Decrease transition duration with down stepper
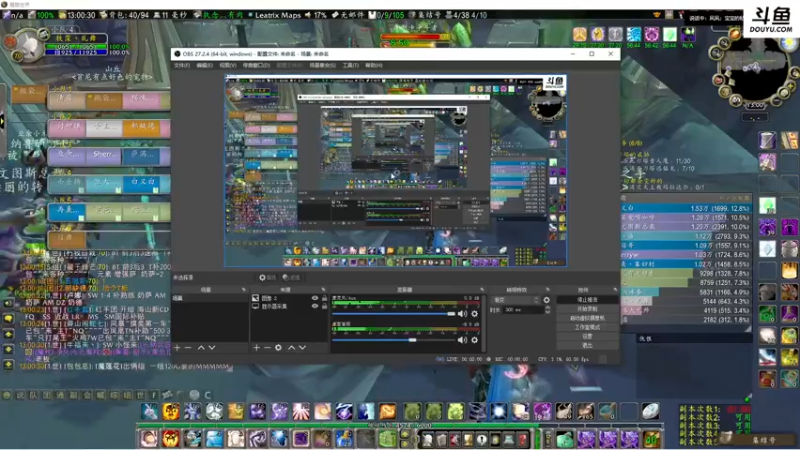 coord(547,312)
